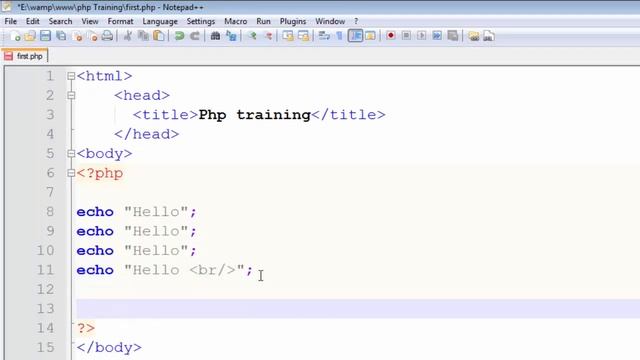The height and width of the screenshot is (360, 640).
Task: Print the document using the printer icon
Action: click(x=107, y=36)
